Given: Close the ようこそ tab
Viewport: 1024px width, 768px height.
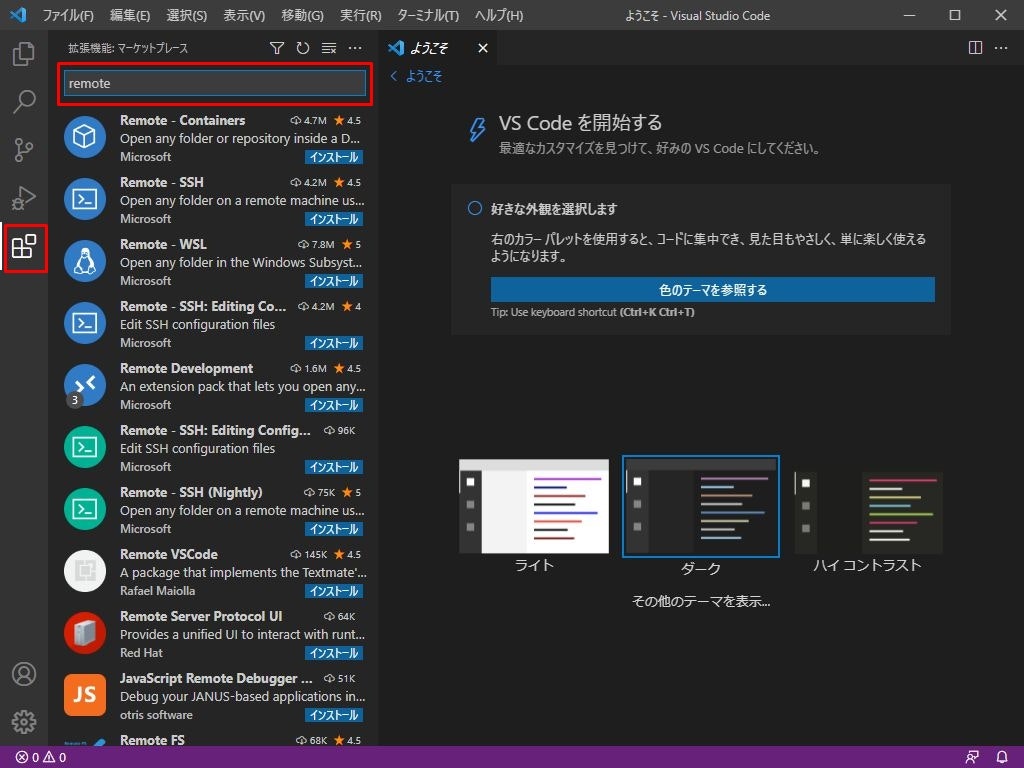Looking at the screenshot, I should point(483,48).
